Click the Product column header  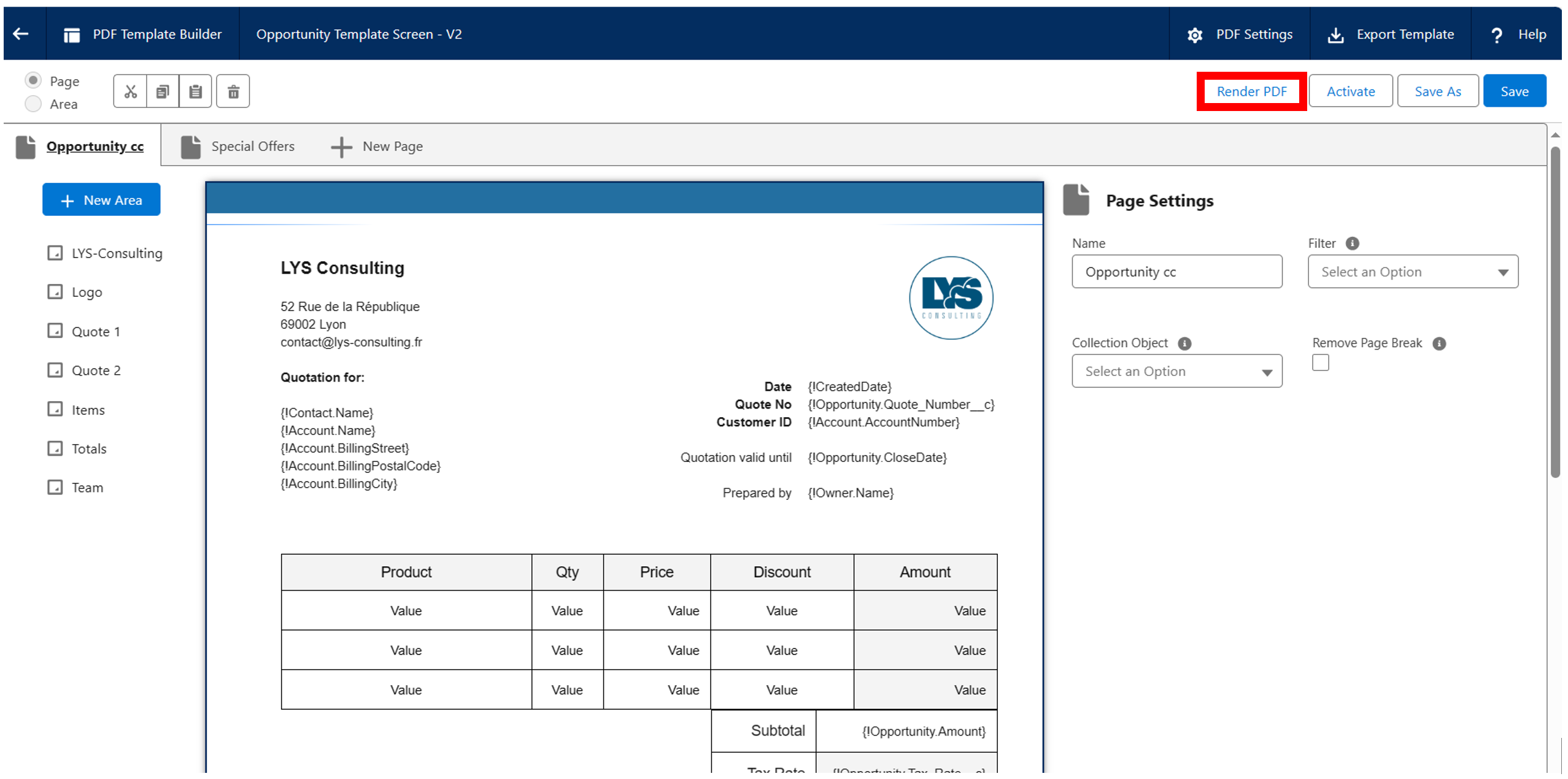pos(406,572)
